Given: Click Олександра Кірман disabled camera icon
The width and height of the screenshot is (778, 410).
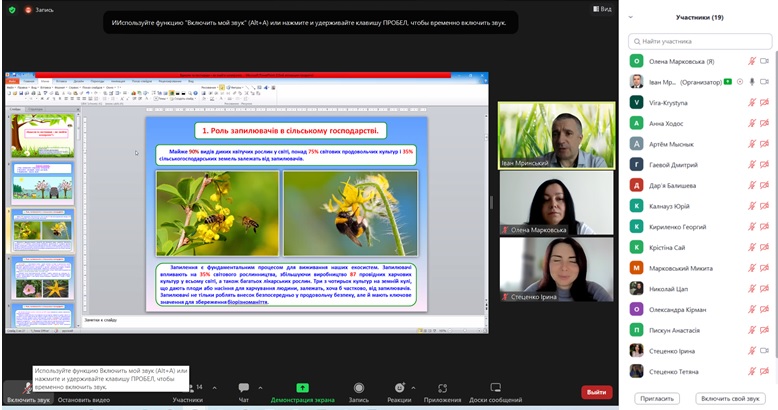Looking at the screenshot, I should pos(765,309).
